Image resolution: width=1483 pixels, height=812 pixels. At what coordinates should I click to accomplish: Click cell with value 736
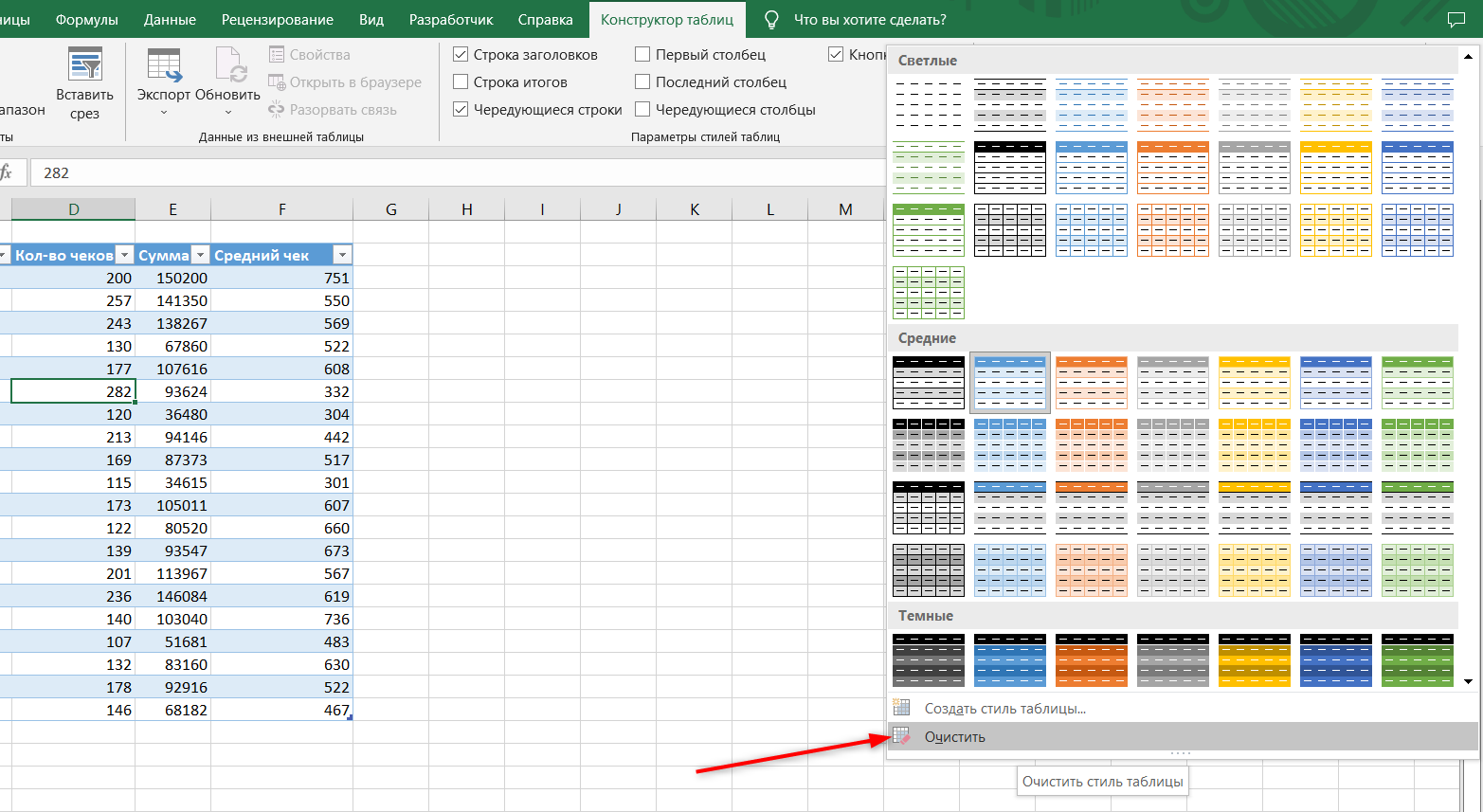(281, 619)
